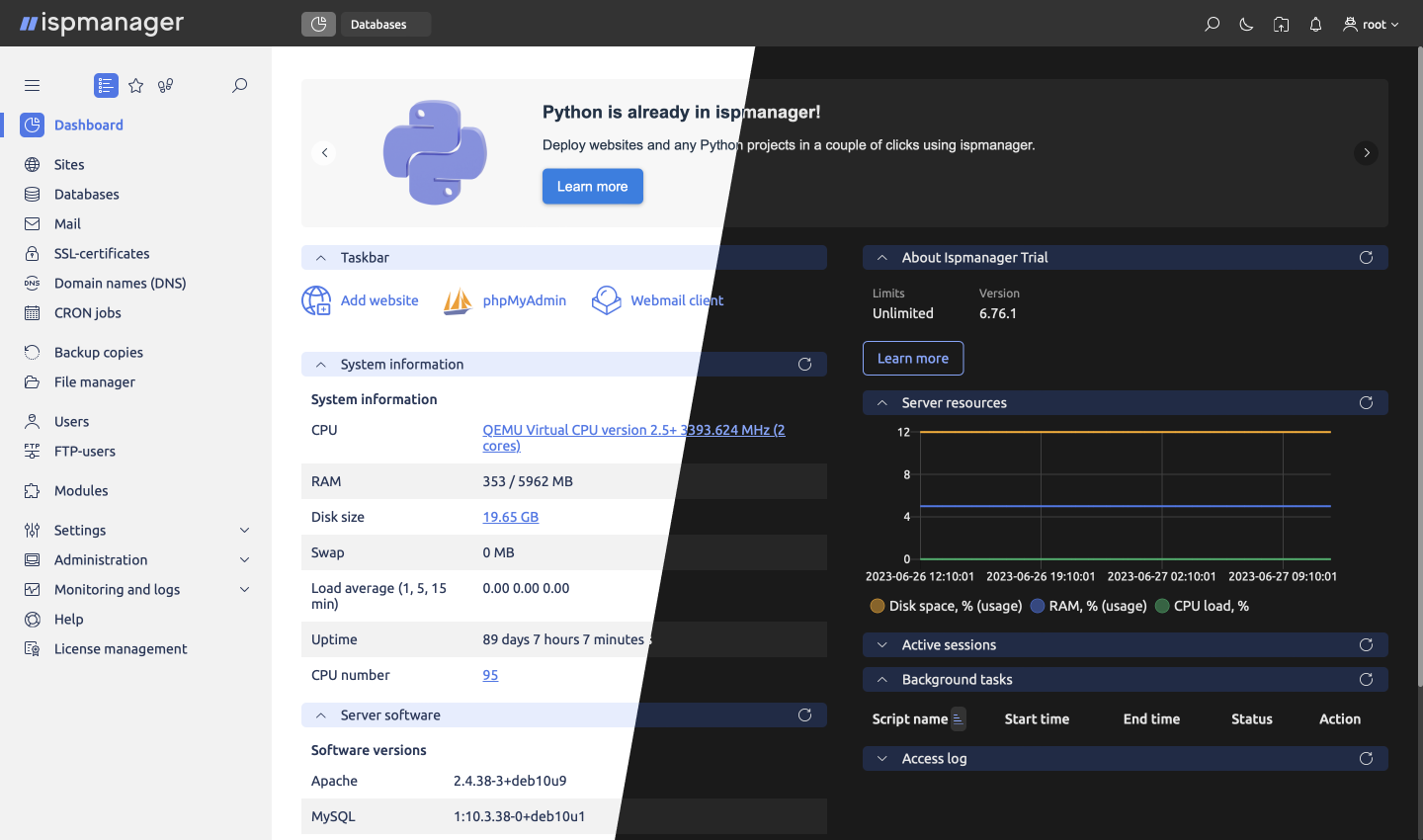Click Learn more on the Python banner

592,186
